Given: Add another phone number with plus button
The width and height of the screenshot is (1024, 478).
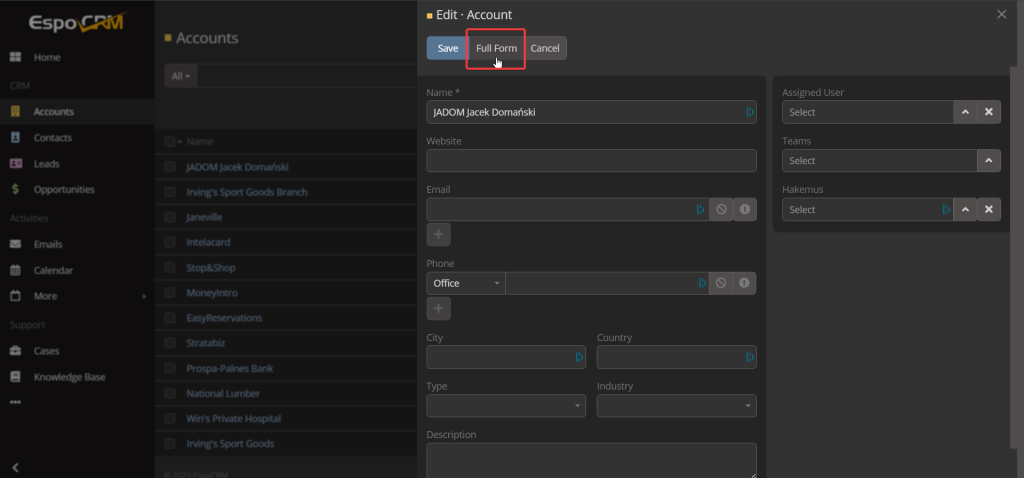Looking at the screenshot, I should tap(440, 309).
